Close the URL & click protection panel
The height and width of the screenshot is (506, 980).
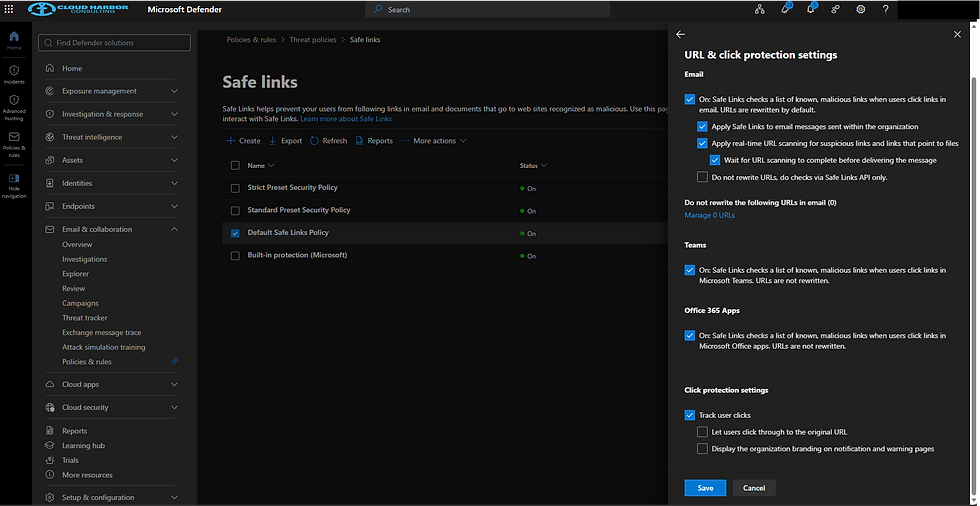tap(957, 34)
